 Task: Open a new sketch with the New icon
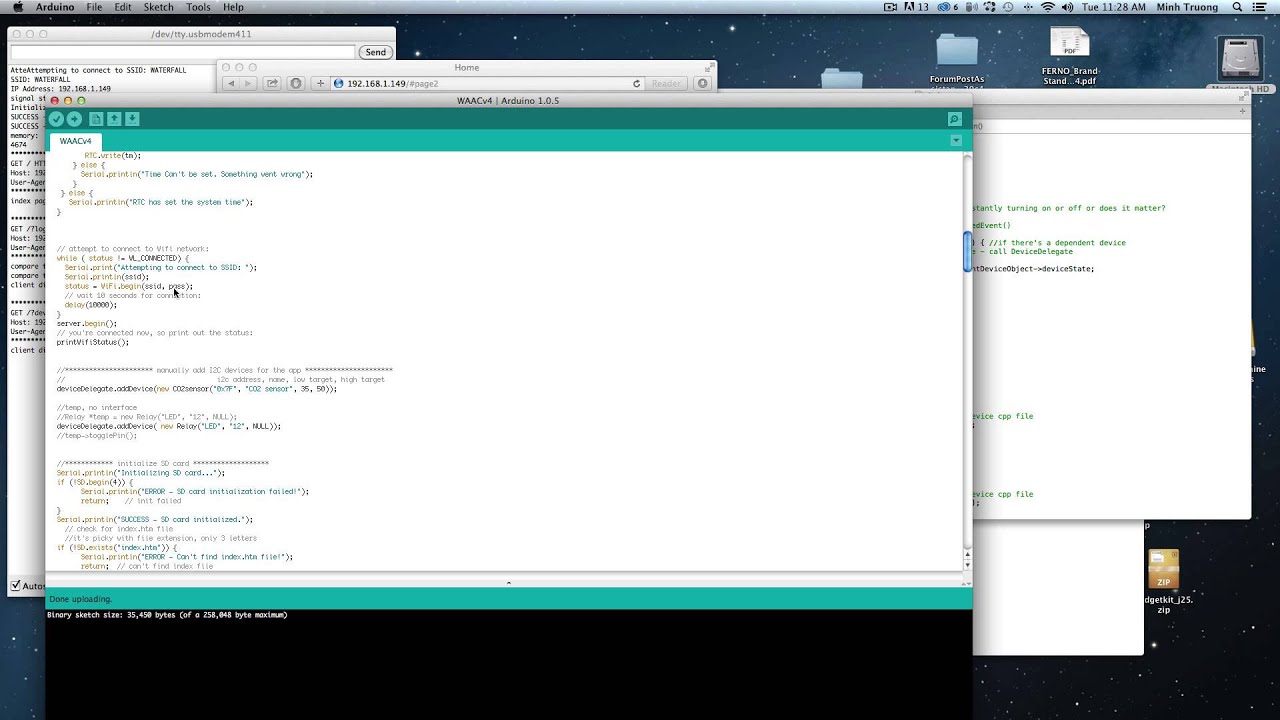[95, 119]
